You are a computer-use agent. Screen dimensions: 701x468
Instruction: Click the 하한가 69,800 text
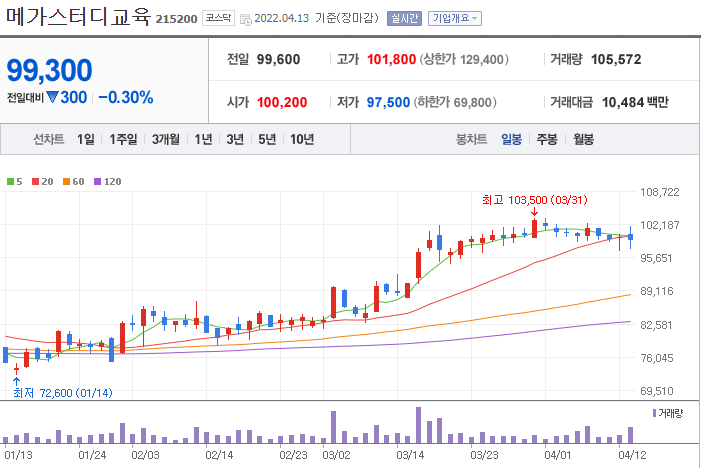tap(455, 102)
